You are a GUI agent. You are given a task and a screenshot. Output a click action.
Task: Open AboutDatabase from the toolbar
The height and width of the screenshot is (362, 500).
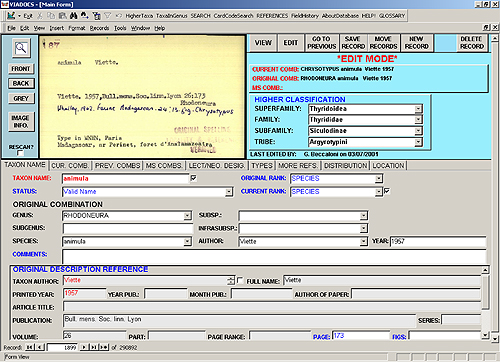[x=340, y=16]
